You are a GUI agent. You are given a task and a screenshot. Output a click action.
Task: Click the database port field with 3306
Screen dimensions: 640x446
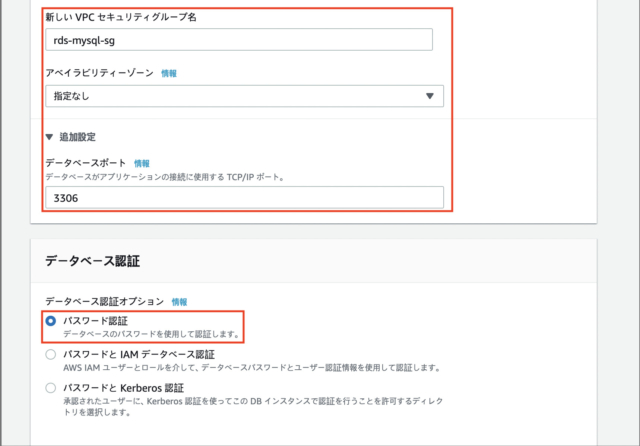click(244, 198)
